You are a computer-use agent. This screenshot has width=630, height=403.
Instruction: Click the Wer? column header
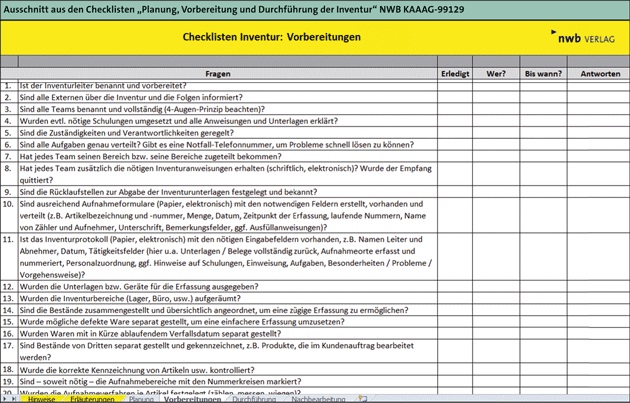496,74
